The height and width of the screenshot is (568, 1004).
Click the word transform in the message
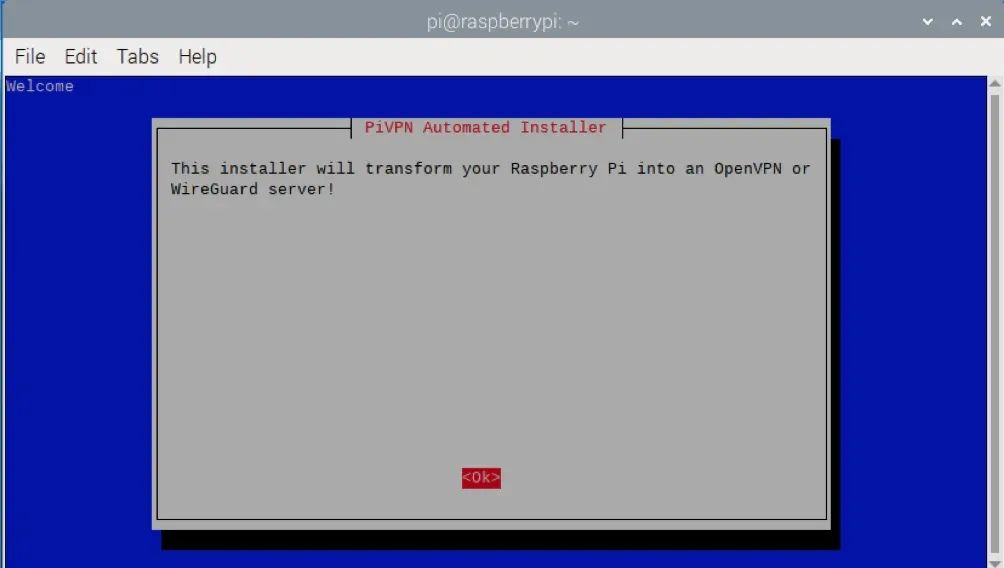(408, 169)
